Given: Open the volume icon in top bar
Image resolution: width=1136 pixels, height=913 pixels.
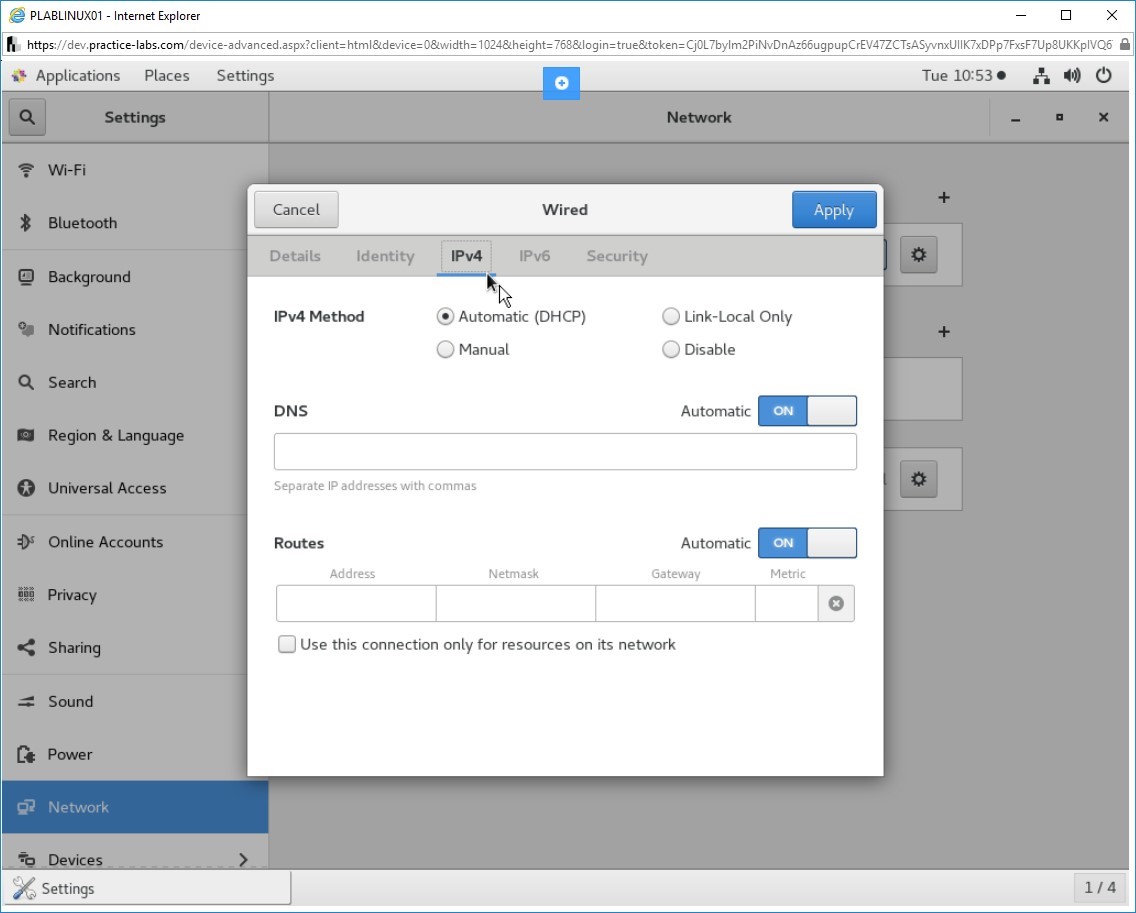Looking at the screenshot, I should point(1072,76).
